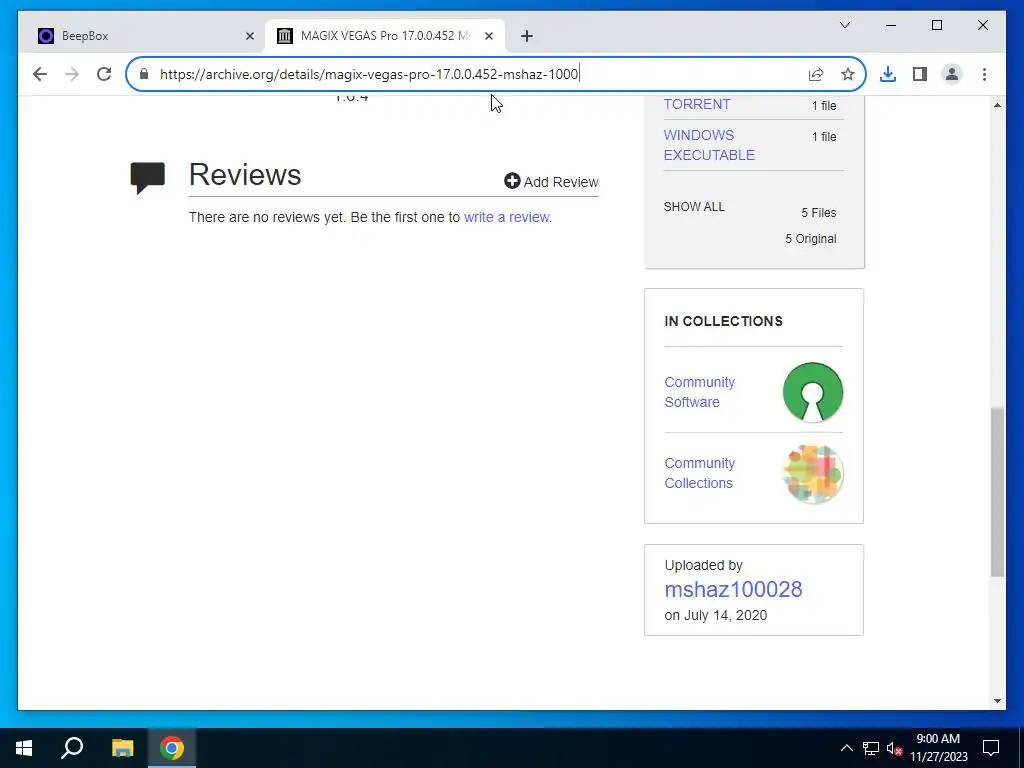Open the taskbar clock and date
The image size is (1024, 768).
click(x=938, y=748)
